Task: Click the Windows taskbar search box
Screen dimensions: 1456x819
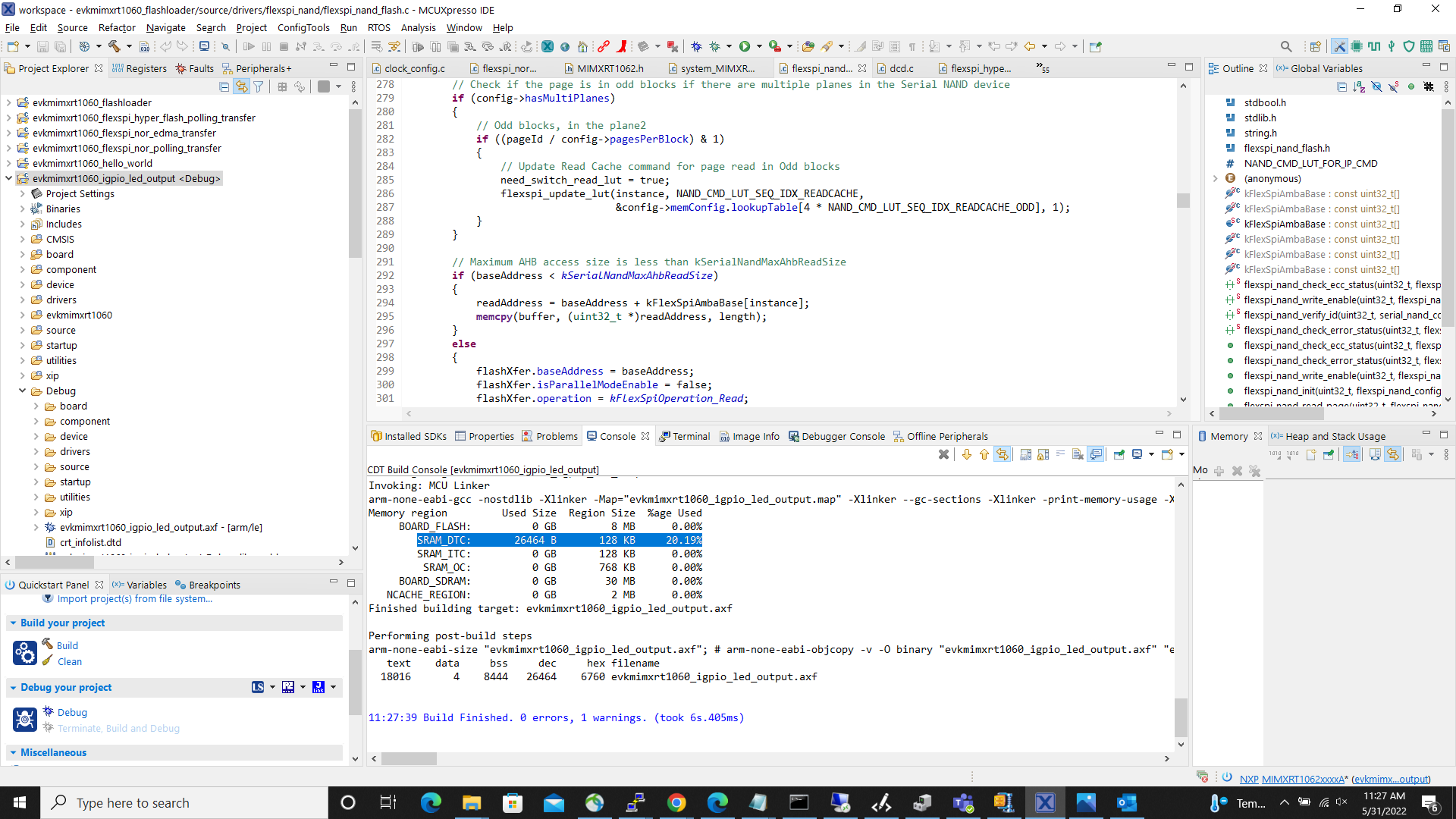Action: click(182, 802)
